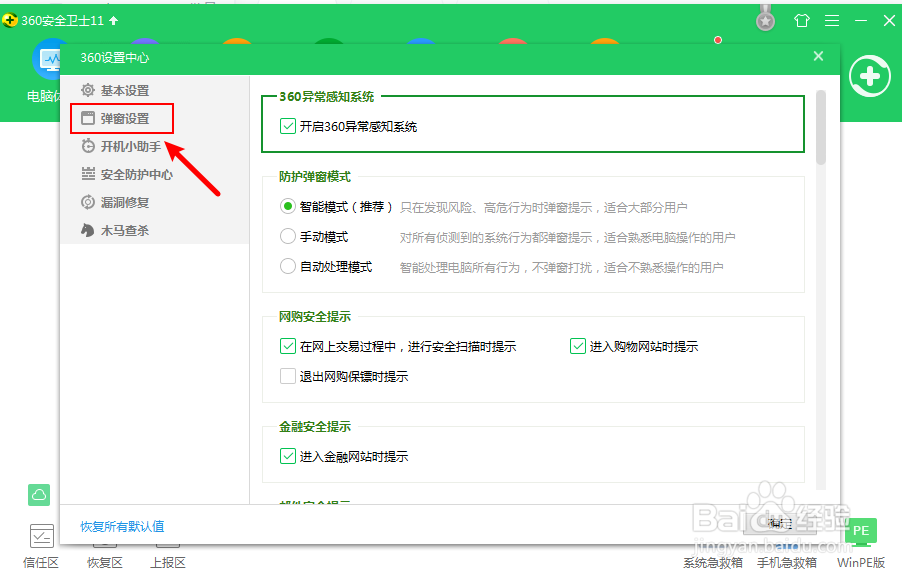Toggle 进入金融网站时提示 checkbox
This screenshot has height=577, width=902.
coord(288,456)
